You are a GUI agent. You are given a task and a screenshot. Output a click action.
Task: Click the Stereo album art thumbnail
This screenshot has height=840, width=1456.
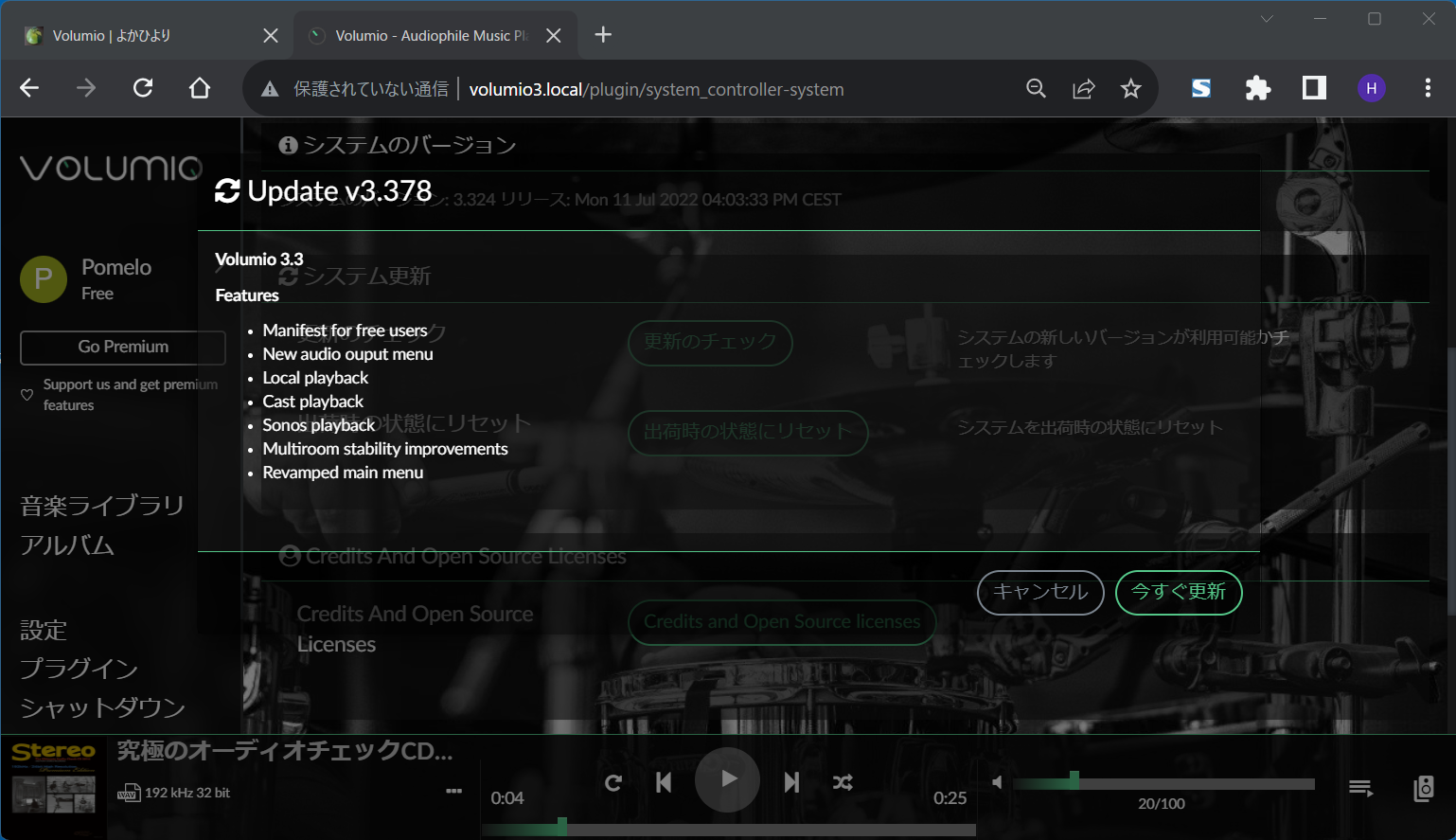tap(54, 786)
